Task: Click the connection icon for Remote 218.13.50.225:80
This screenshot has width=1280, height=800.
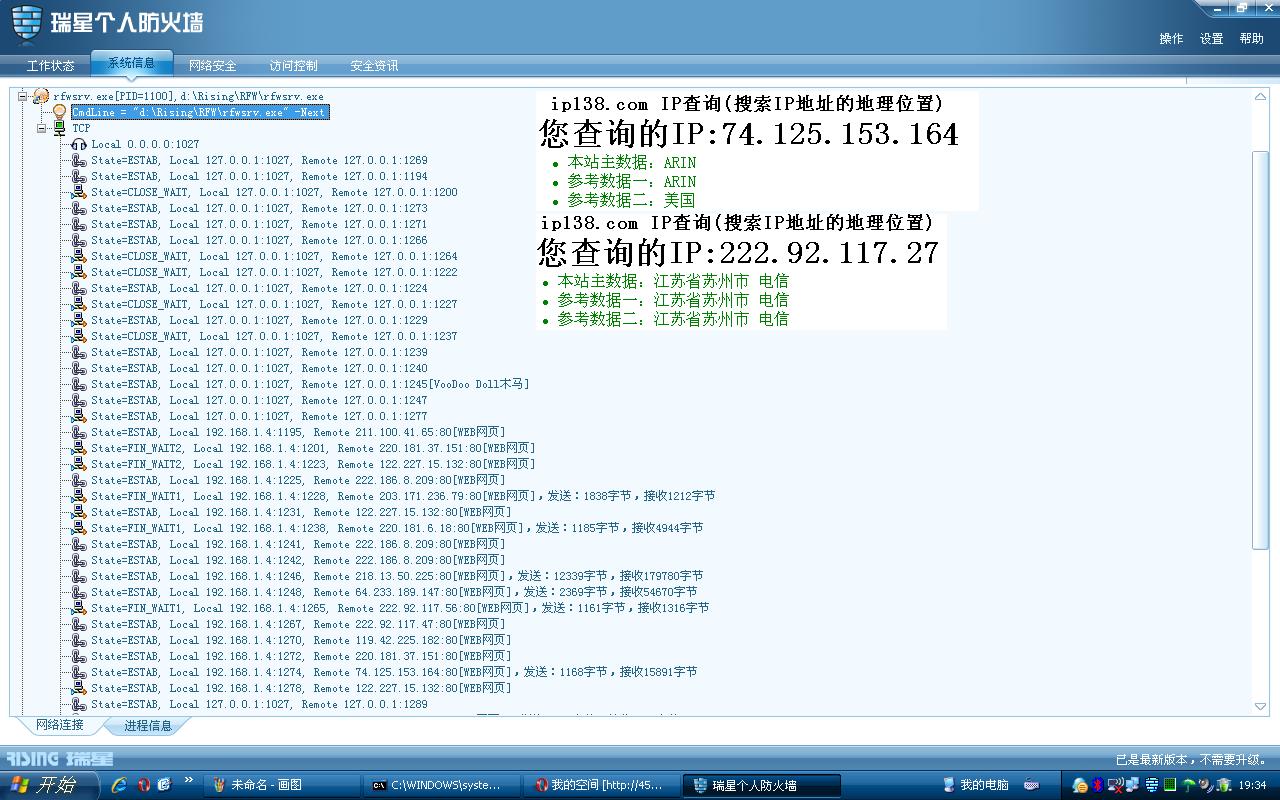Action: (x=79, y=576)
